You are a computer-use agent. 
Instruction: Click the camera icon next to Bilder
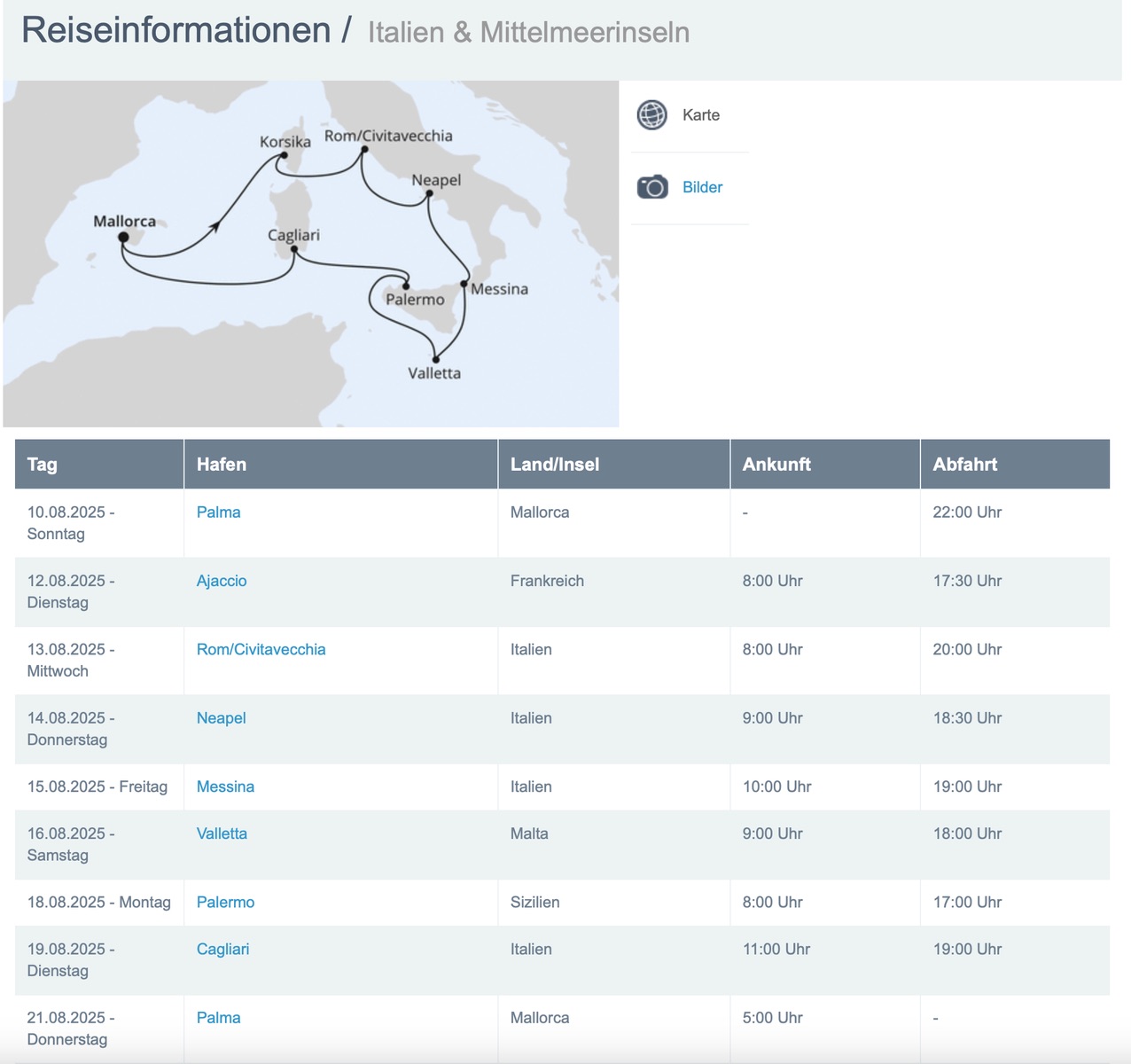pos(652,187)
